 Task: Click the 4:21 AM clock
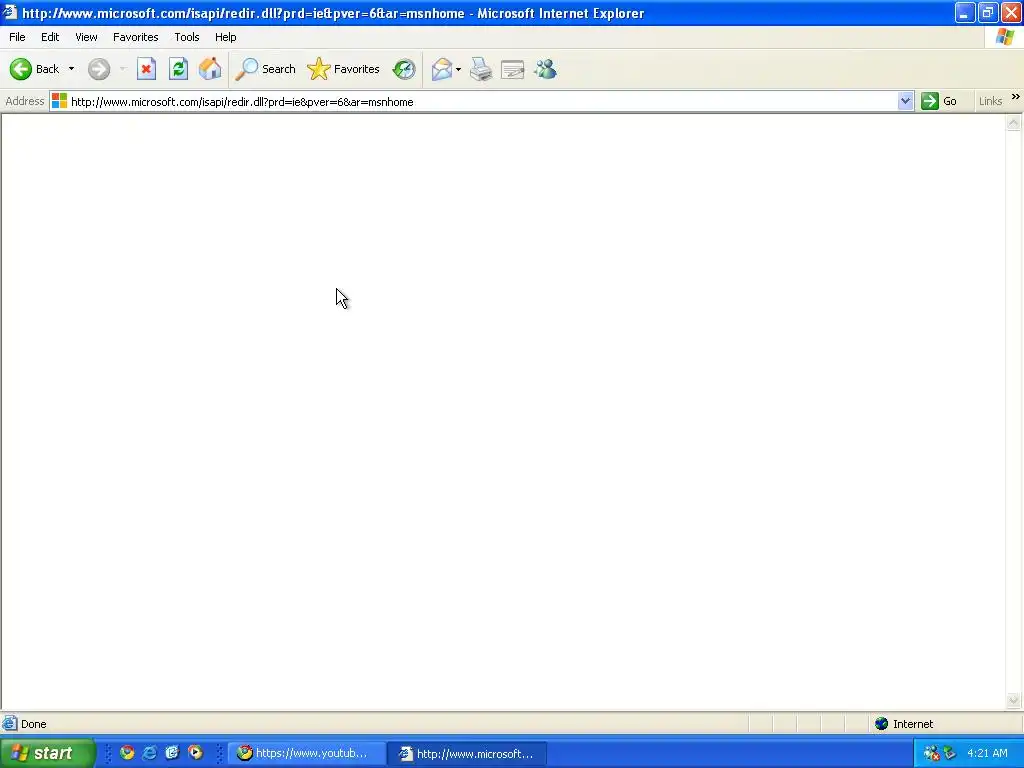click(987, 753)
